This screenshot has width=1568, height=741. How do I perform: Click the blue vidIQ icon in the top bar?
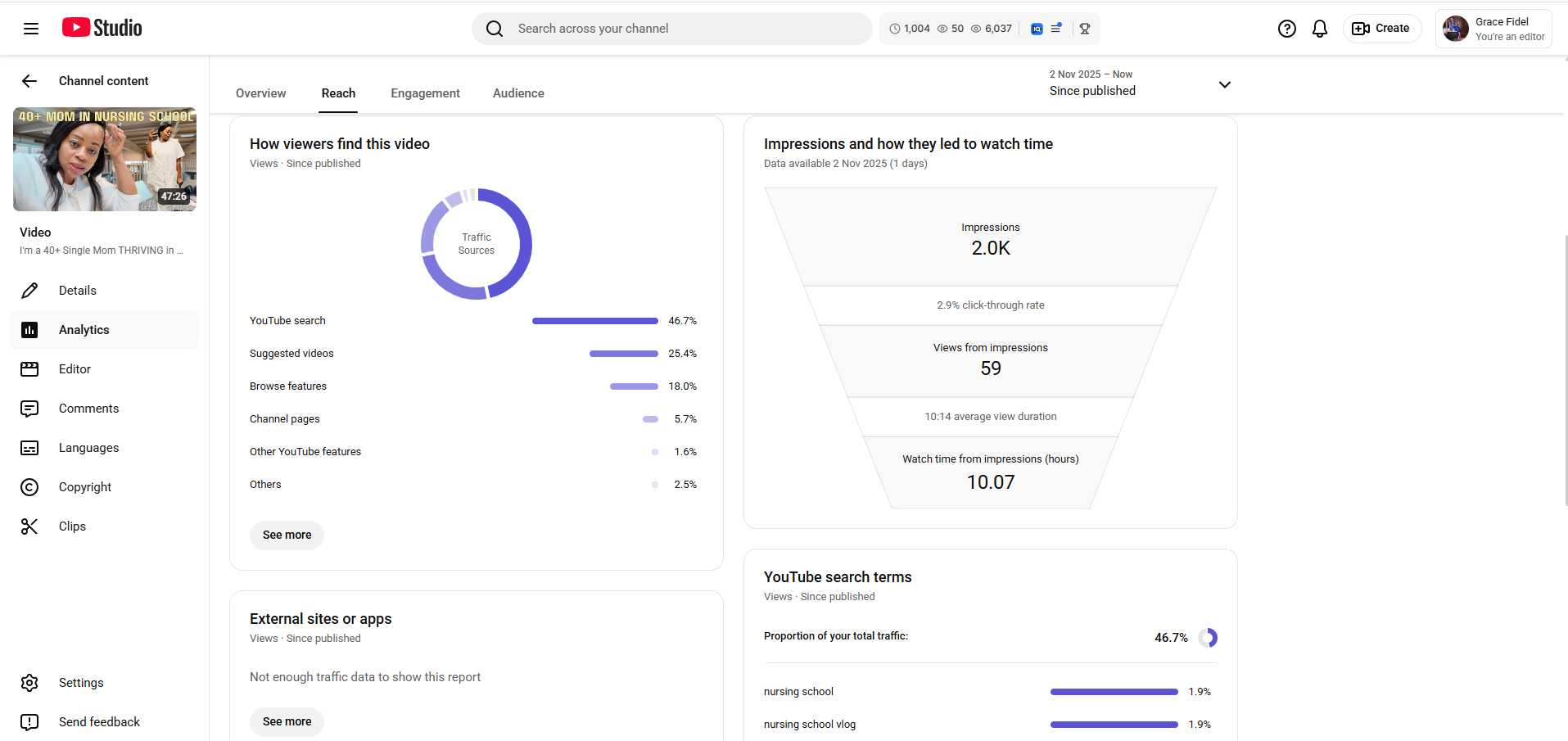[x=1037, y=29]
